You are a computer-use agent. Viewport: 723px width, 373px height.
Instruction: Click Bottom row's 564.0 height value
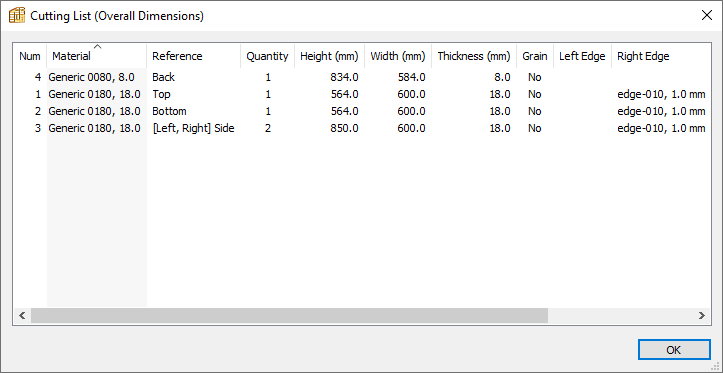tap(344, 112)
